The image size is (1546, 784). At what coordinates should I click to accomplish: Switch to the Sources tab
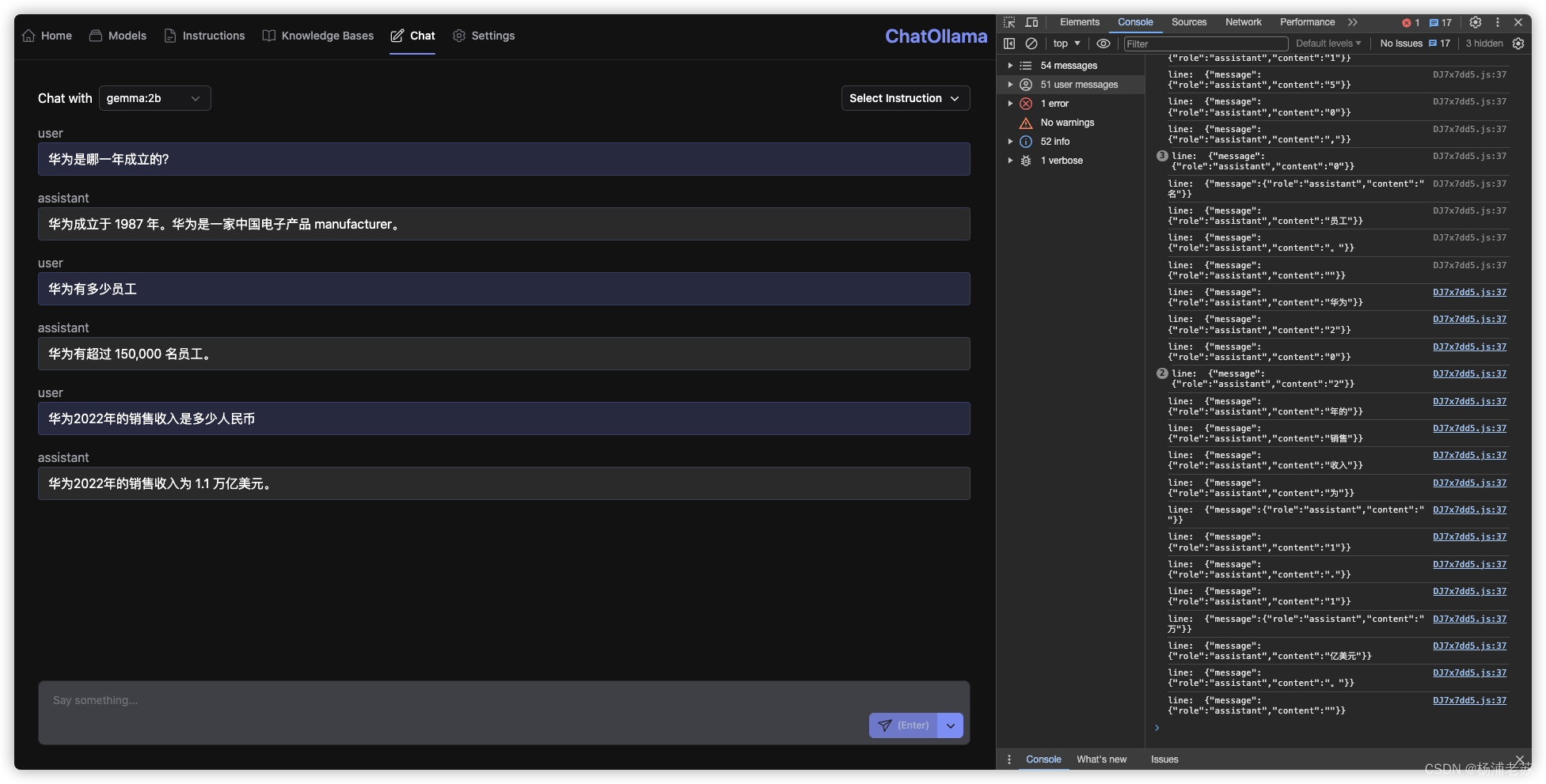point(1189,22)
